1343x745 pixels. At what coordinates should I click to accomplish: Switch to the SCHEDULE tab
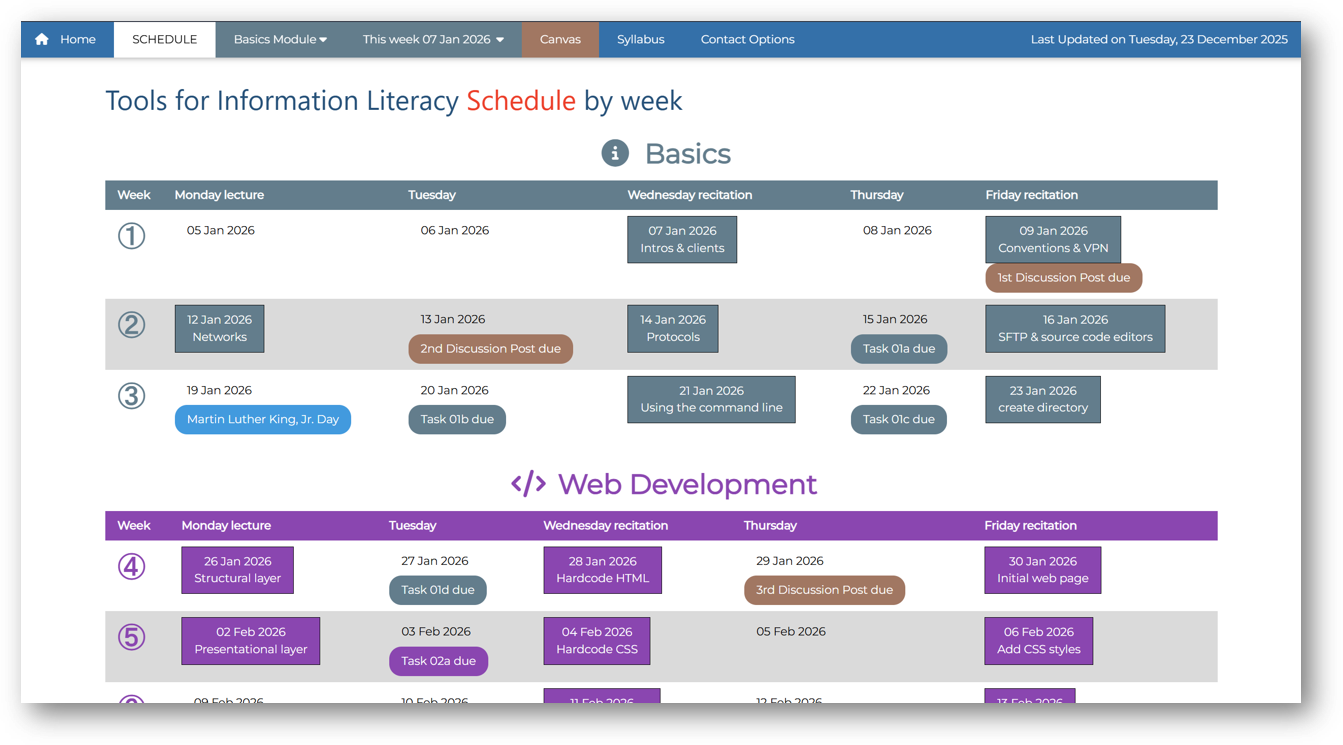click(164, 39)
